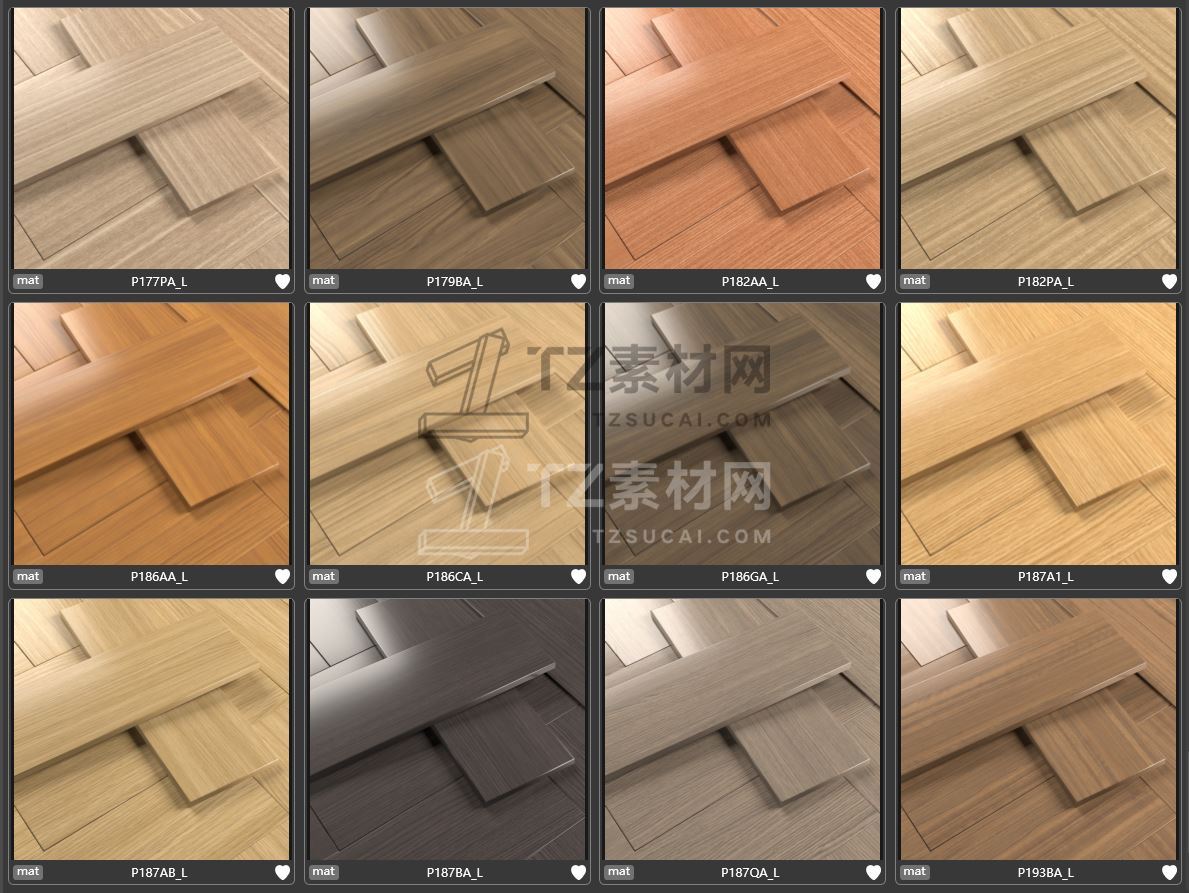Select the P187AB_L yellow wood thumbnail

coord(152,729)
